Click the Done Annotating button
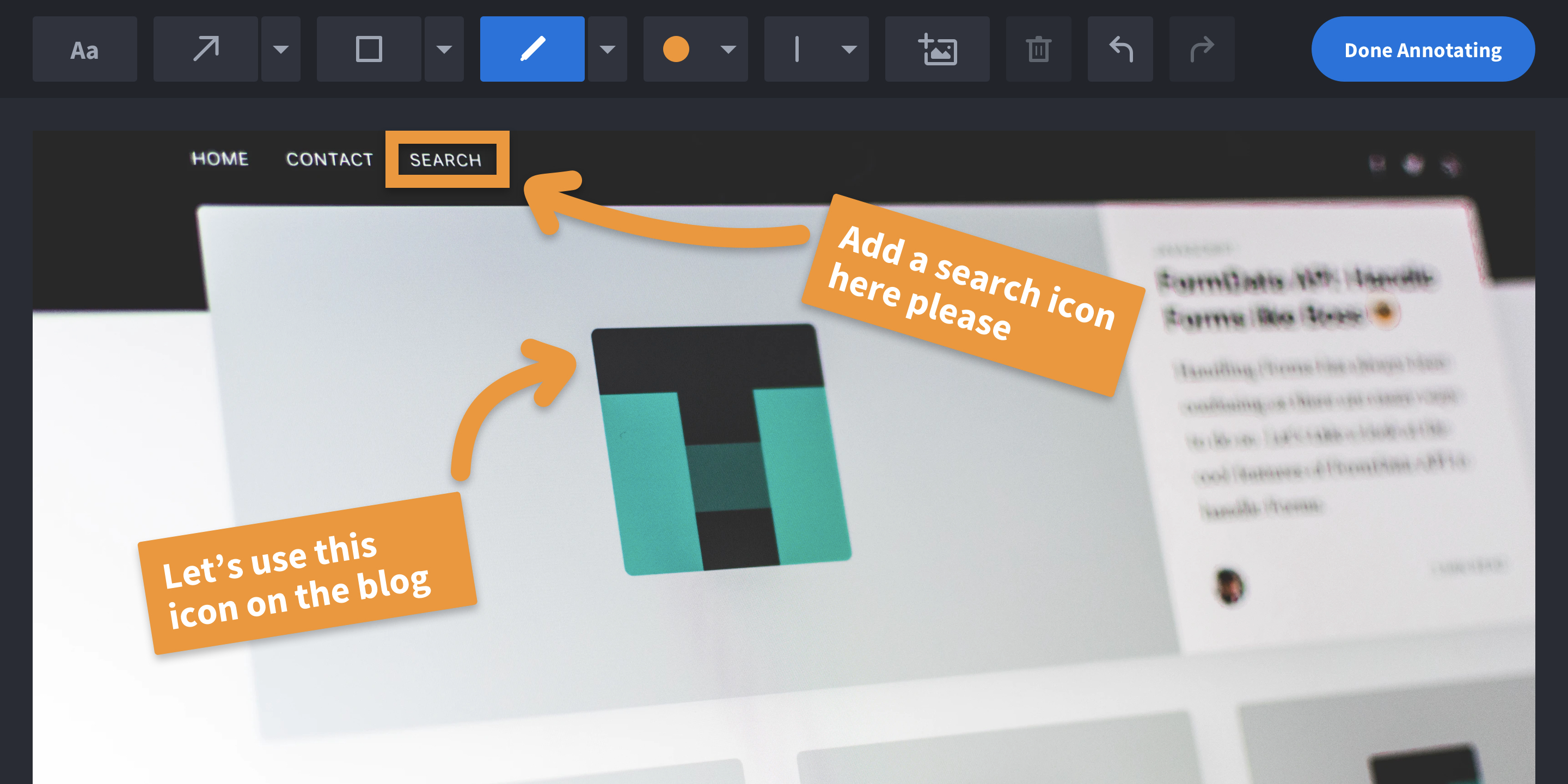The height and width of the screenshot is (784, 1568). click(1423, 50)
